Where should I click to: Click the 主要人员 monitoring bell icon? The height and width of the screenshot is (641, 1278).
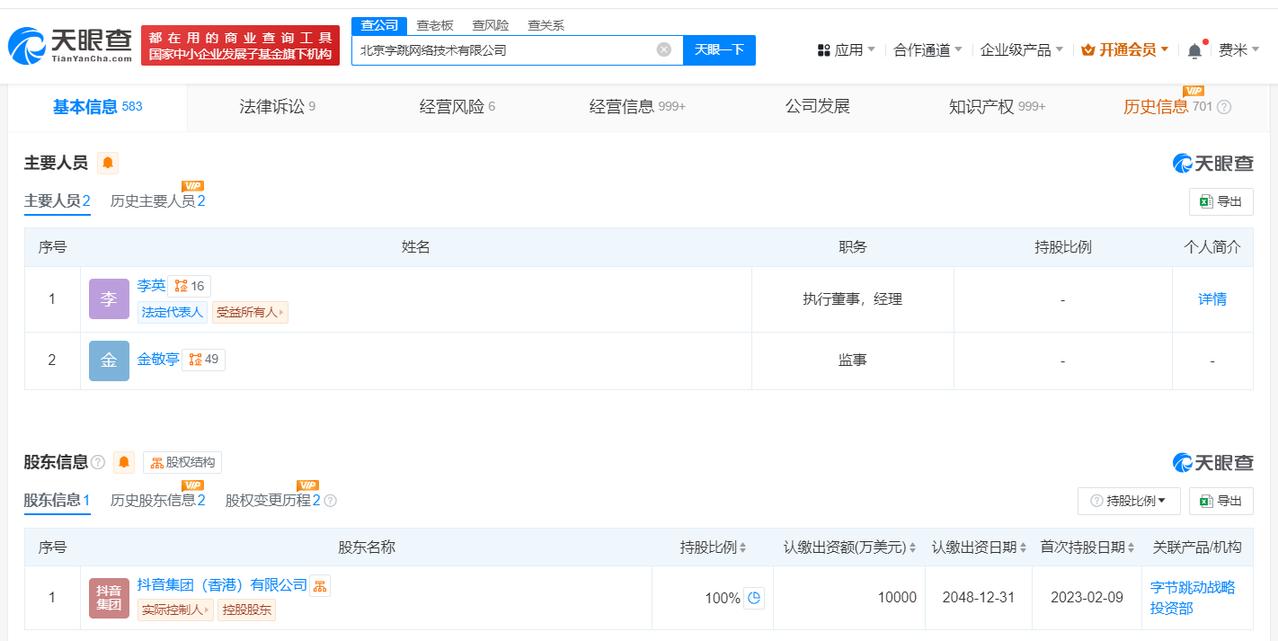click(x=108, y=163)
